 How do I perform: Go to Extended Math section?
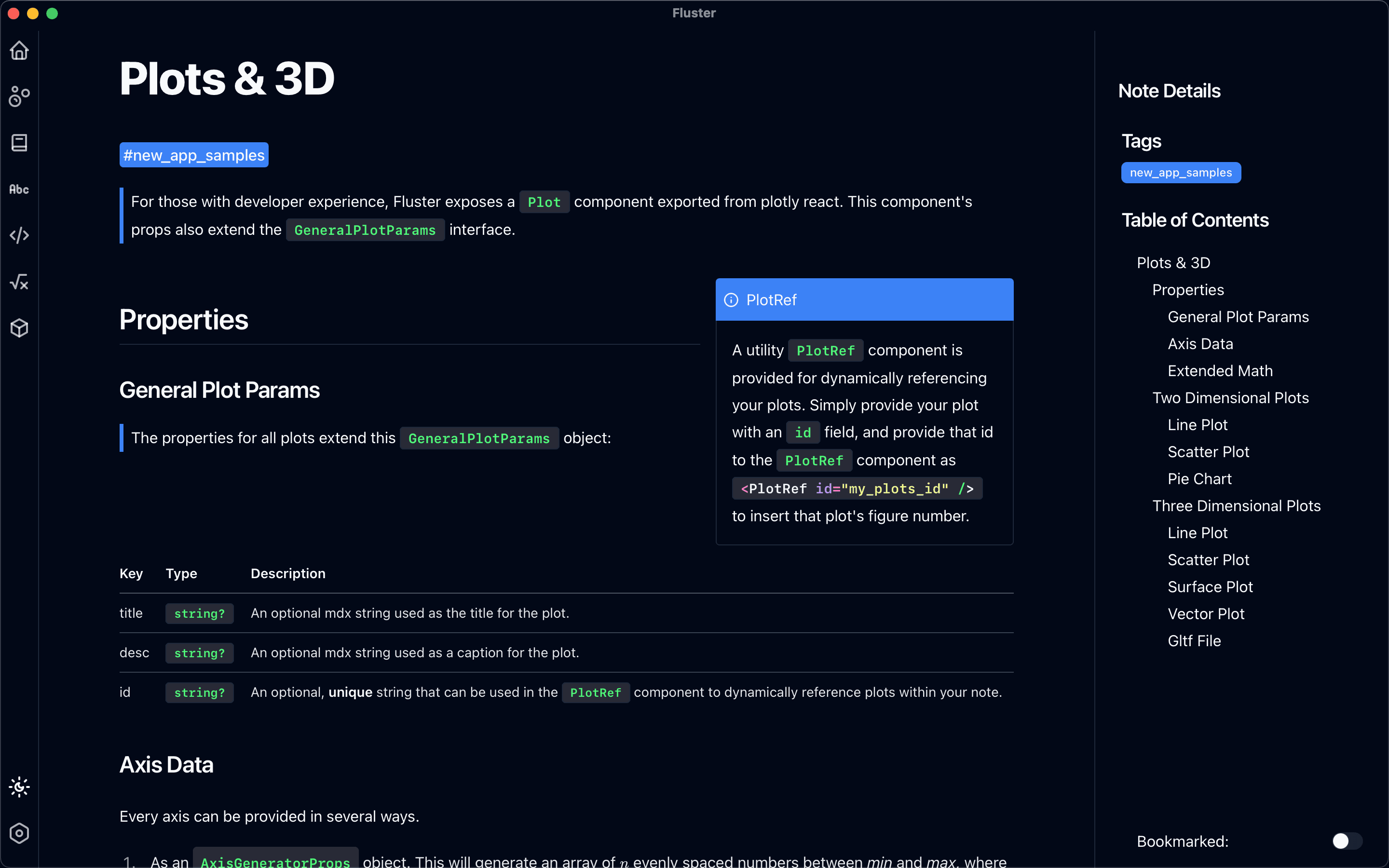coord(1220,371)
